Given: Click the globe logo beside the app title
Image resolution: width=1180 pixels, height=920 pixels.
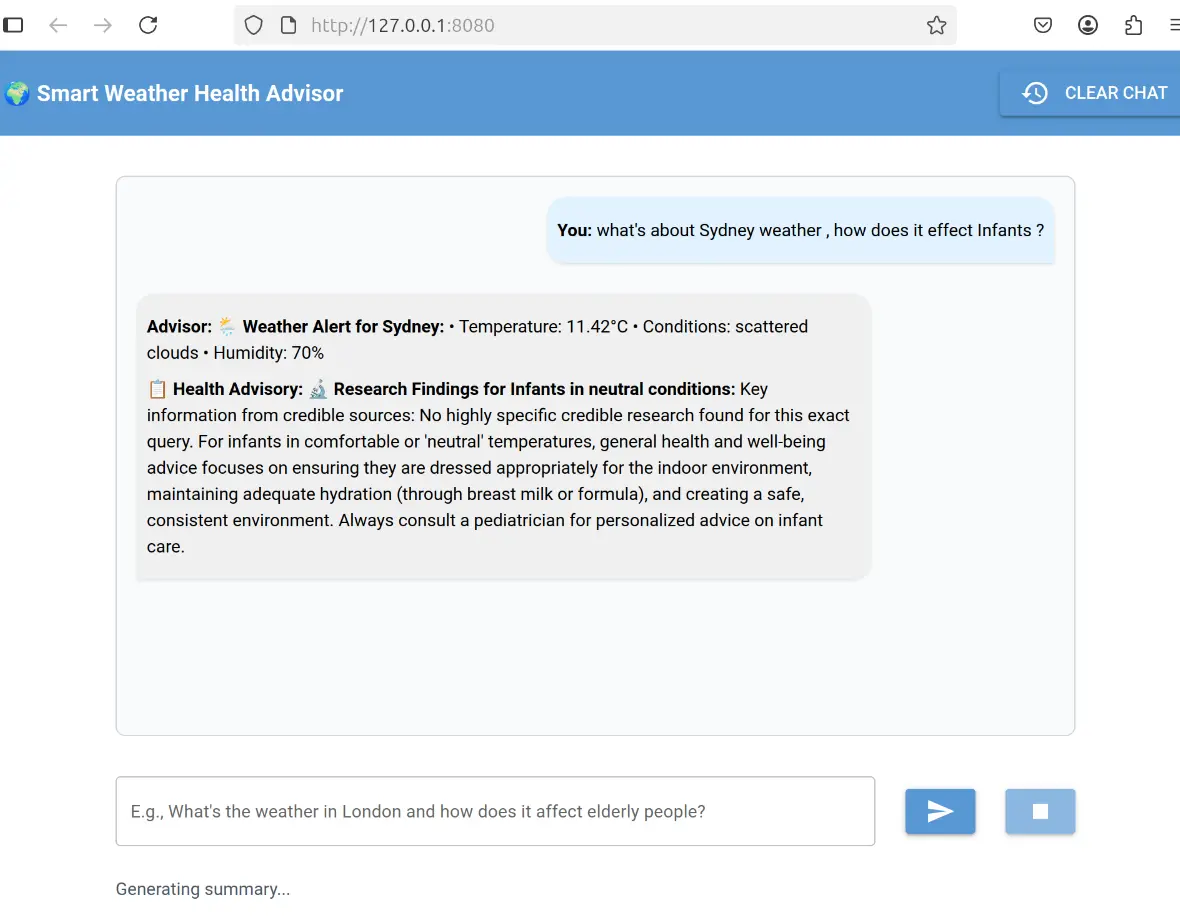Looking at the screenshot, I should pos(17,93).
